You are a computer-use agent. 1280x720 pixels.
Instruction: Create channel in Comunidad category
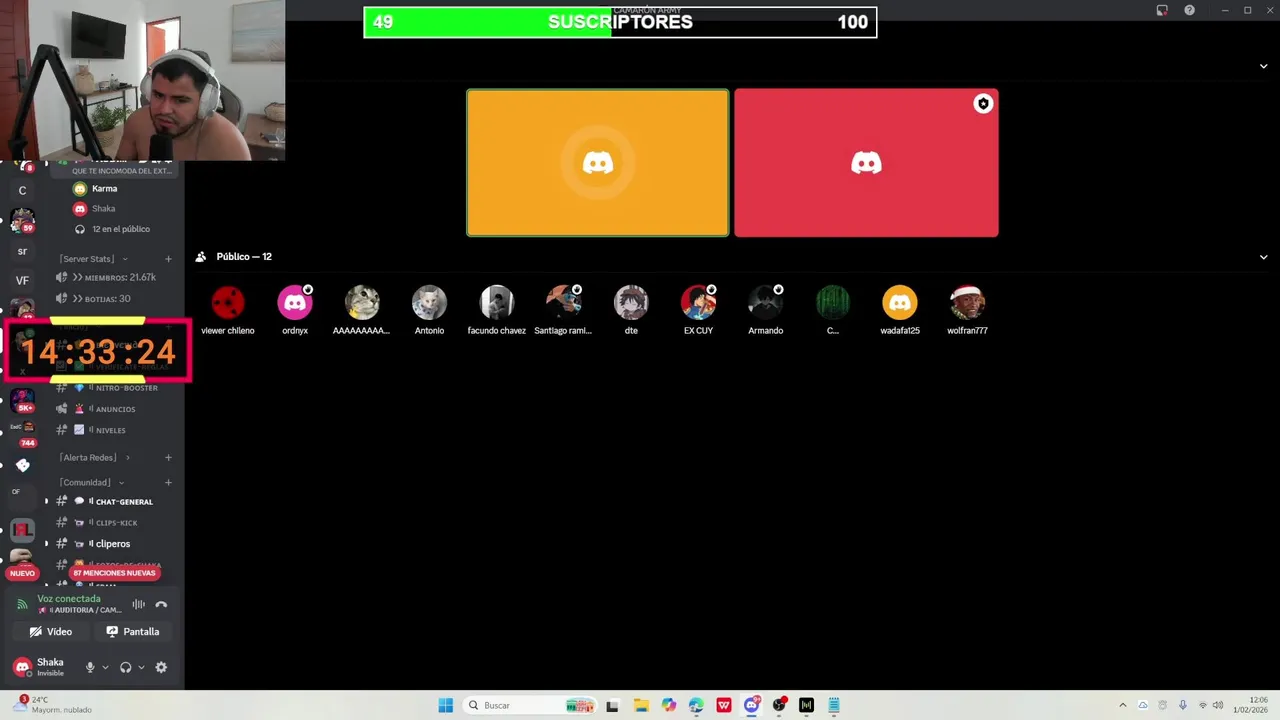coord(168,482)
